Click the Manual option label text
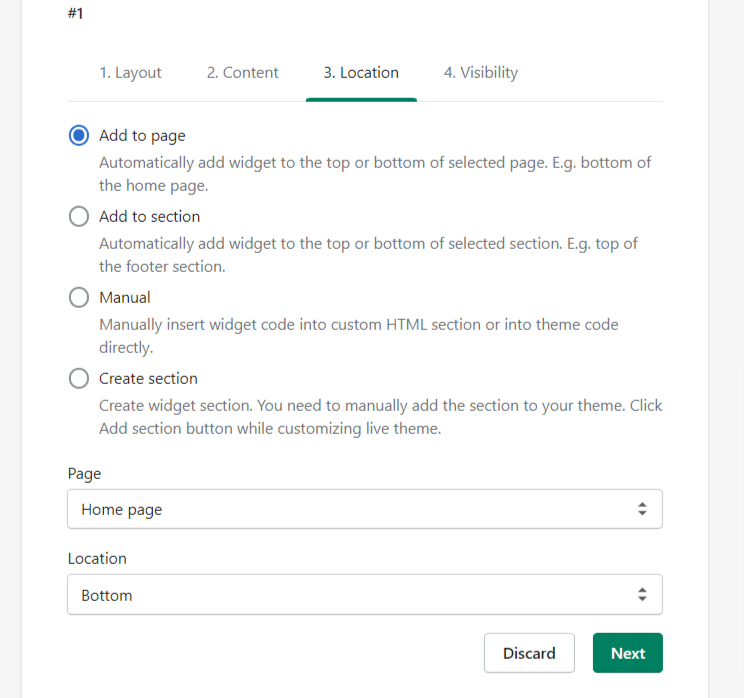 (125, 298)
